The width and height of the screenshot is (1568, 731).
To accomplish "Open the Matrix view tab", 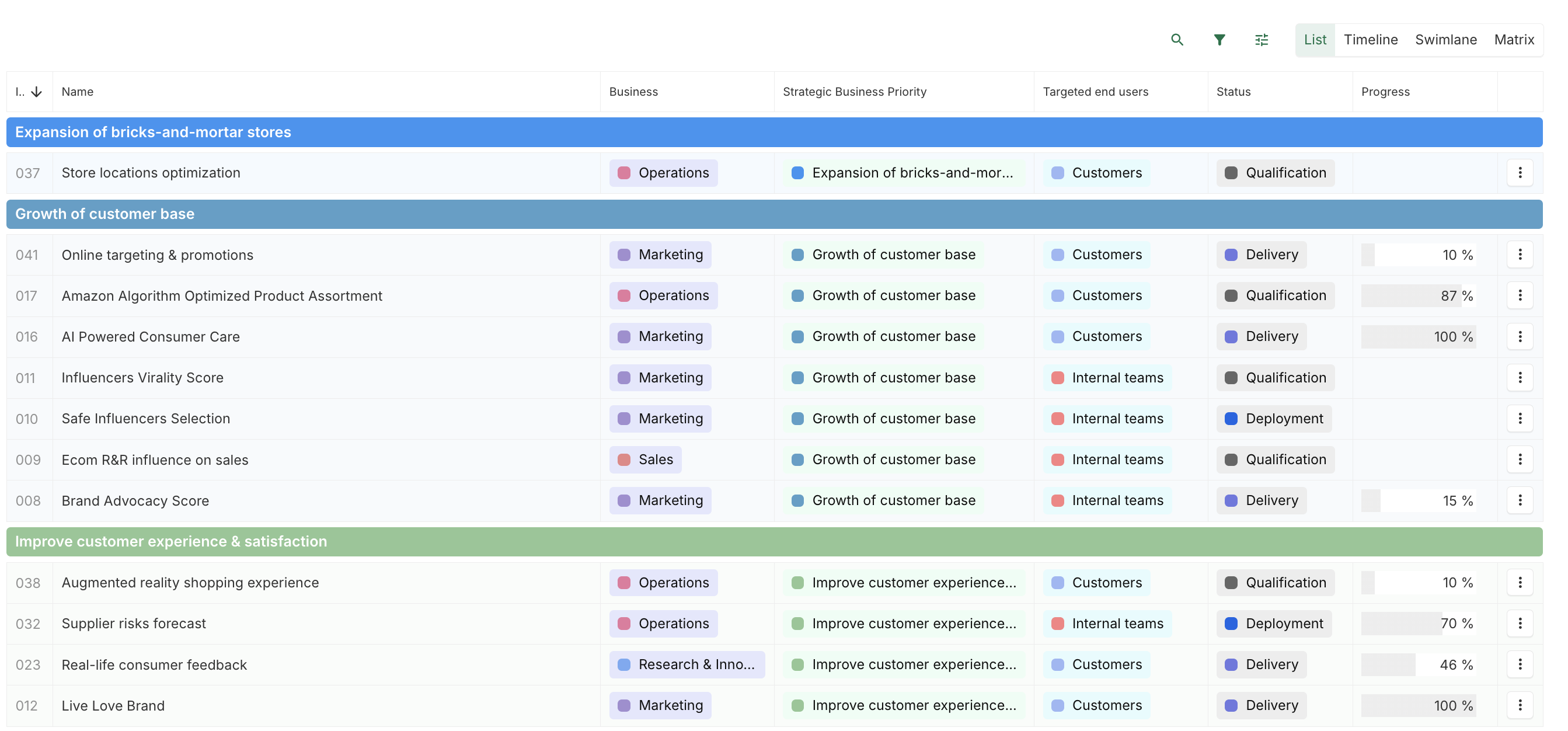I will pos(1514,39).
